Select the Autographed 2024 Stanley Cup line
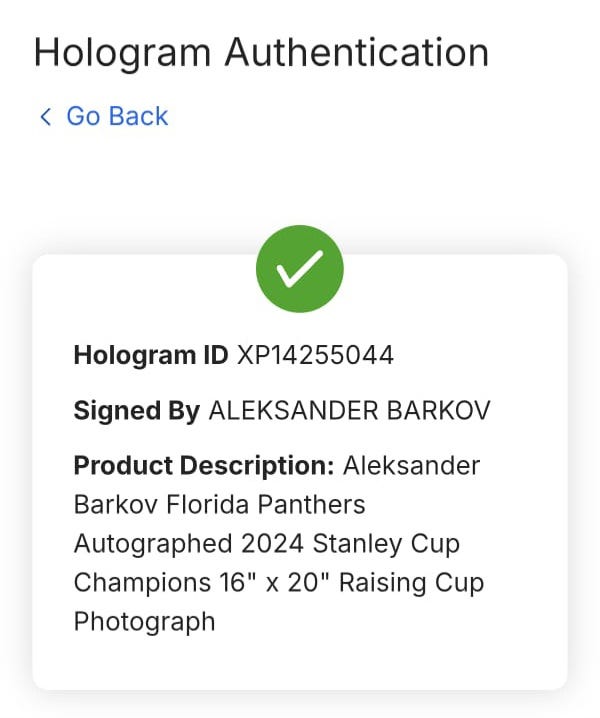This screenshot has width=600, height=718. [267, 543]
